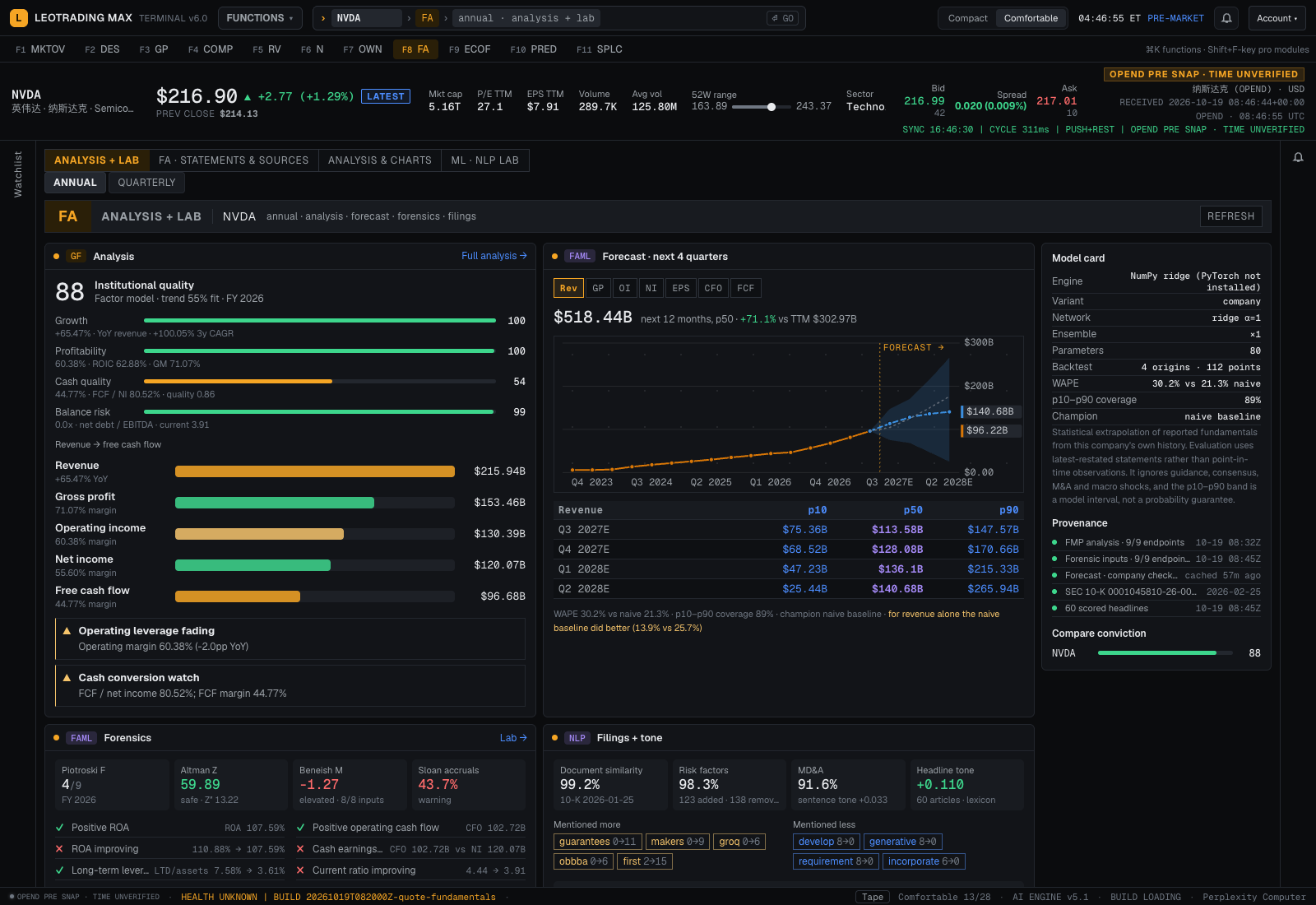Open the F4 COMP function
The image size is (1316, 905).
pyautogui.click(x=211, y=49)
